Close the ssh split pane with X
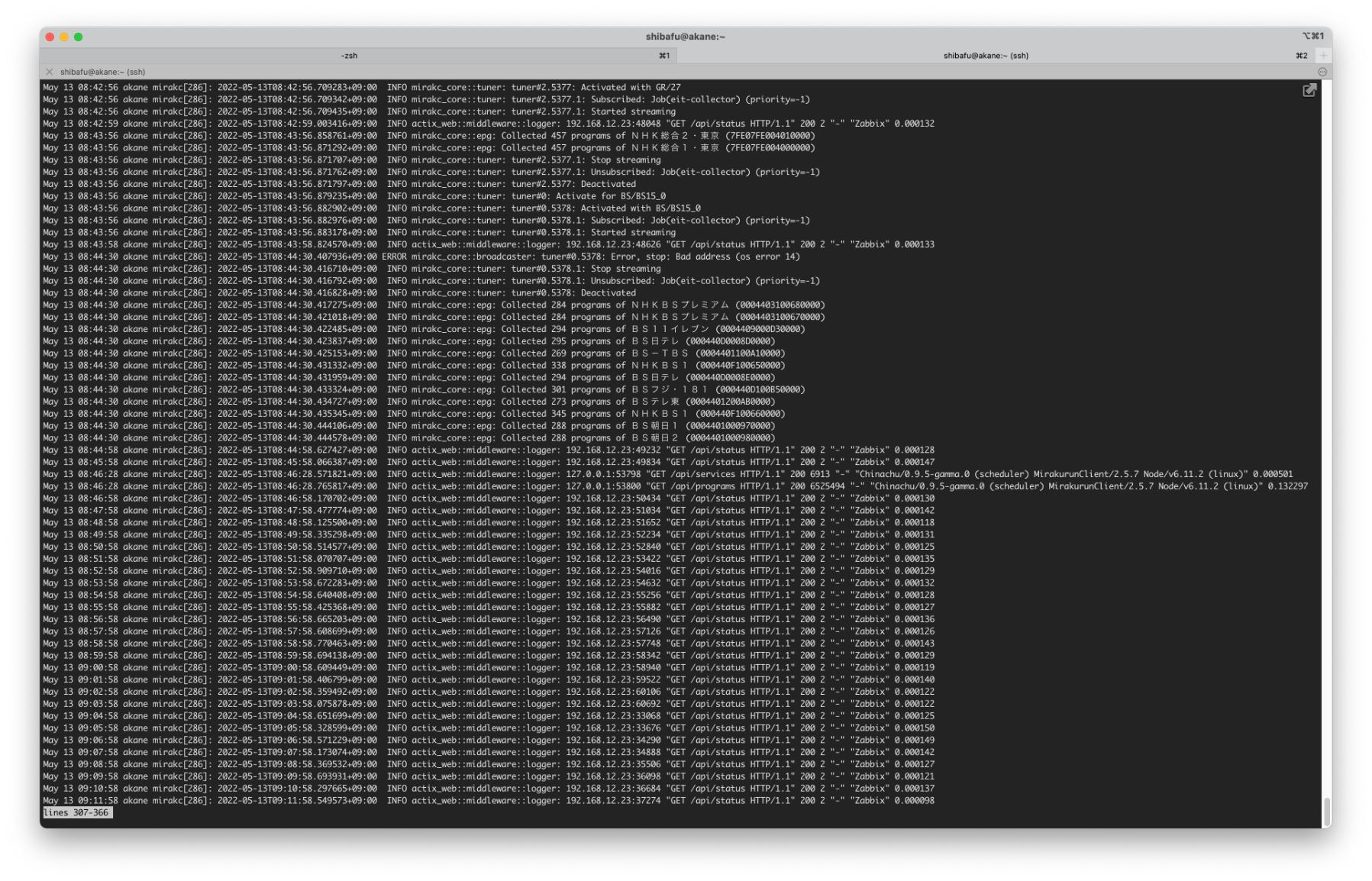The image size is (1372, 881). pyautogui.click(x=50, y=72)
